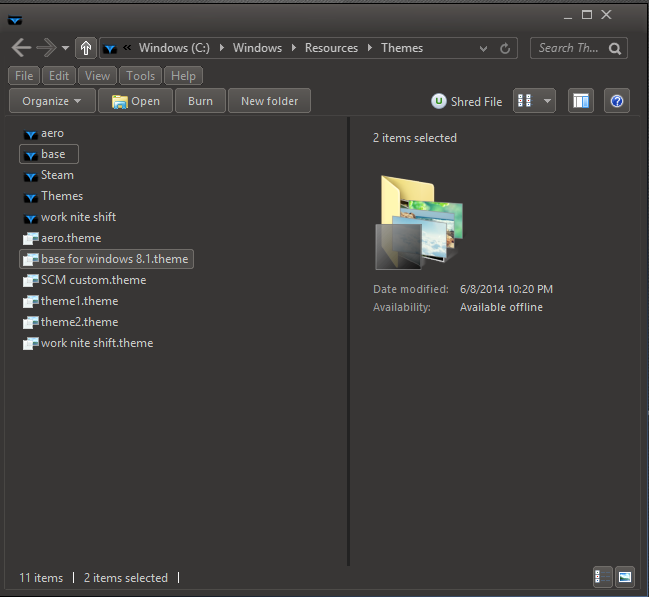Click Shred File command
649x597 pixels.
(466, 101)
